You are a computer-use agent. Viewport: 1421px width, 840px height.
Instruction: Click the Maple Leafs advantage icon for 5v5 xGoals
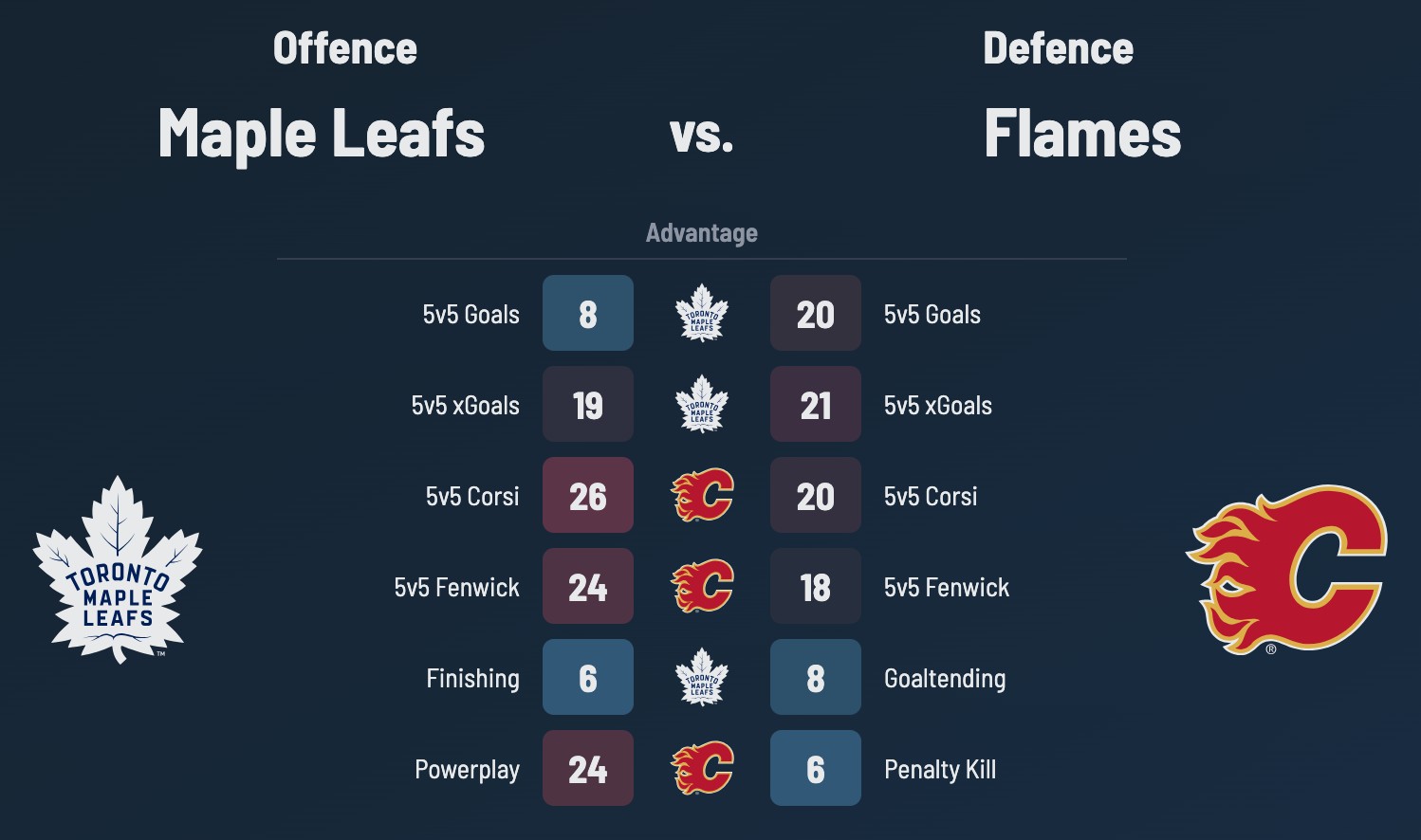[x=702, y=404]
